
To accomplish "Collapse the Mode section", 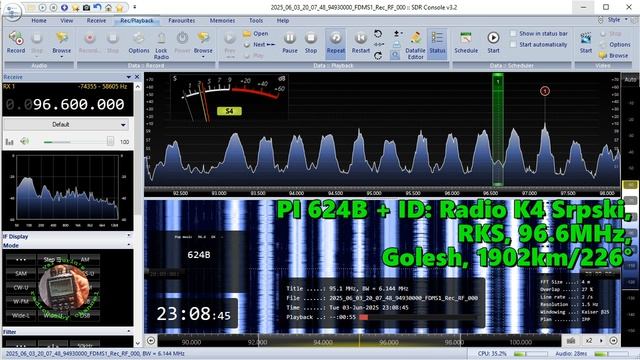I will 129,245.
